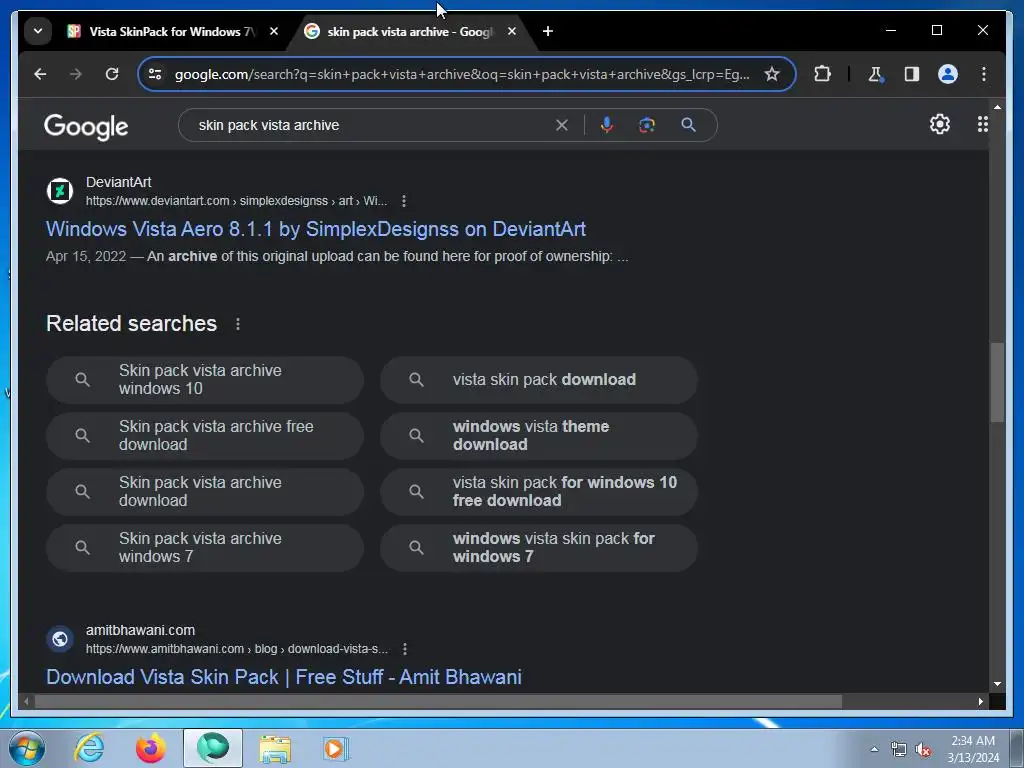Search windows vista skin pack for windows 7

click(539, 548)
